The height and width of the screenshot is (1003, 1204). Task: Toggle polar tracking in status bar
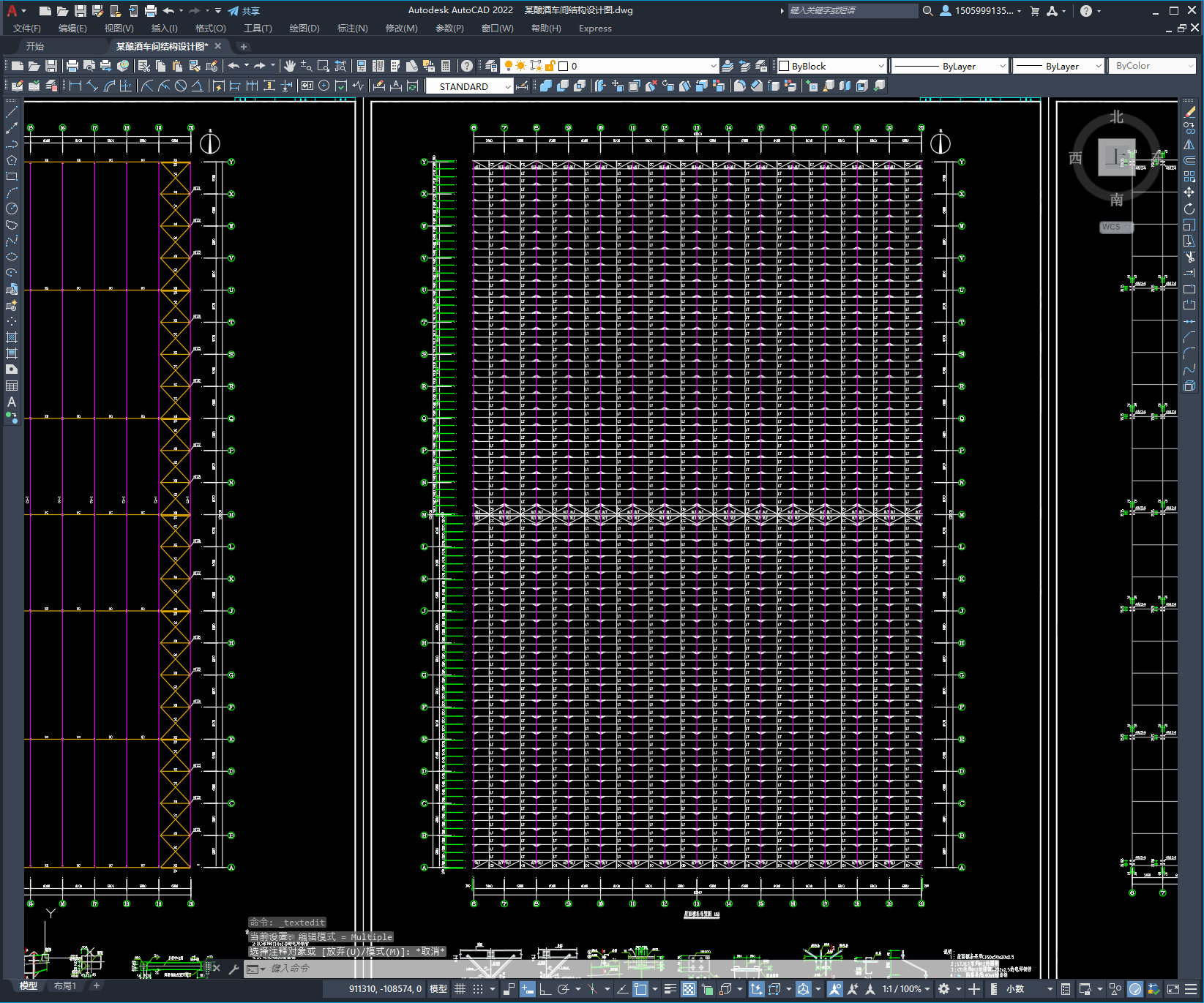pos(563,989)
